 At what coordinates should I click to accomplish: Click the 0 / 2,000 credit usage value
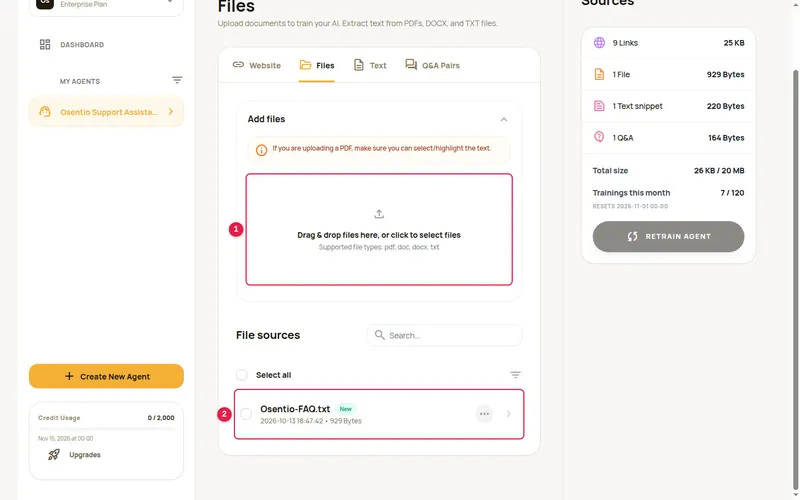[161, 417]
